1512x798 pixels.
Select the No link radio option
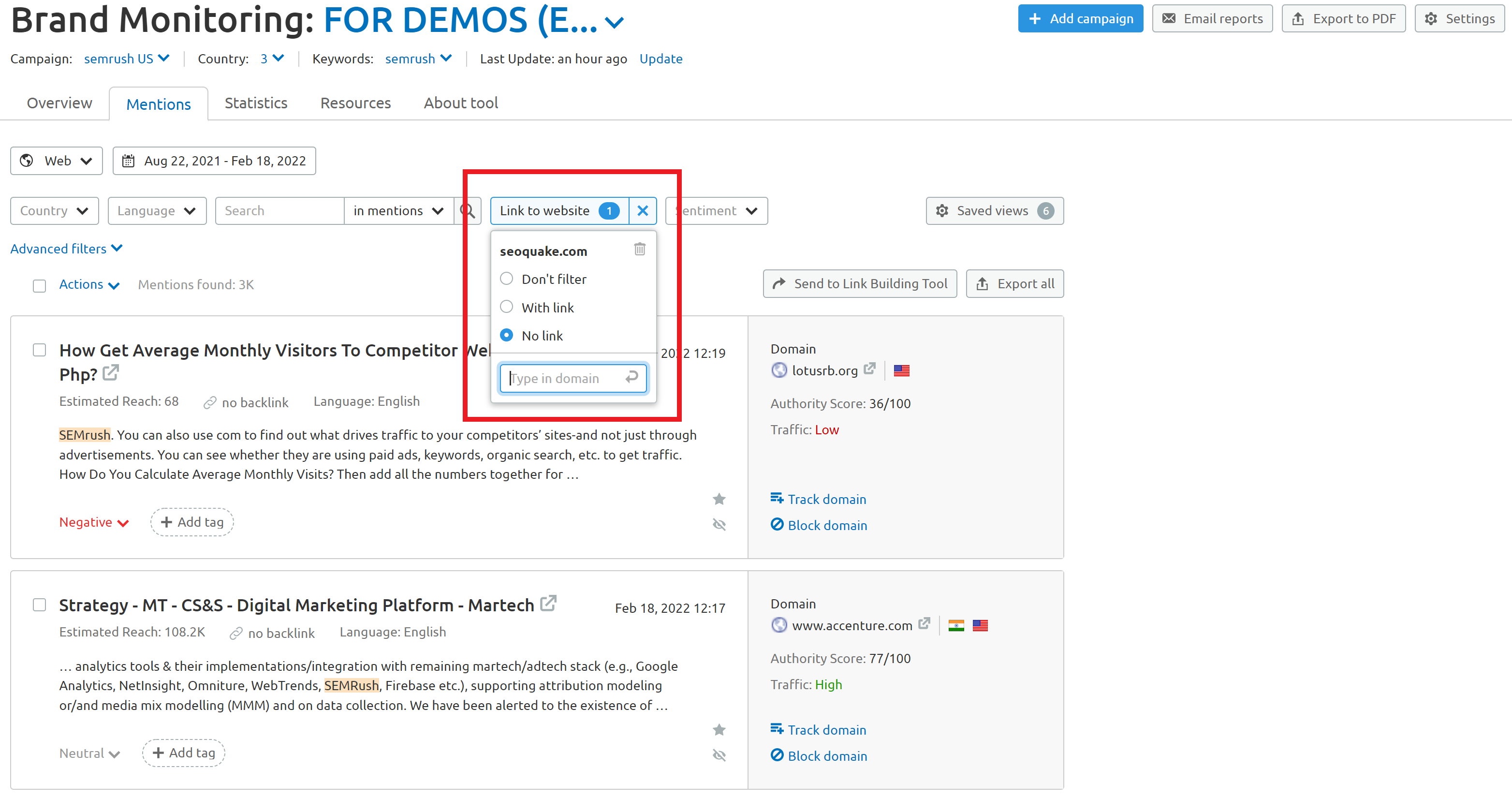click(x=507, y=335)
